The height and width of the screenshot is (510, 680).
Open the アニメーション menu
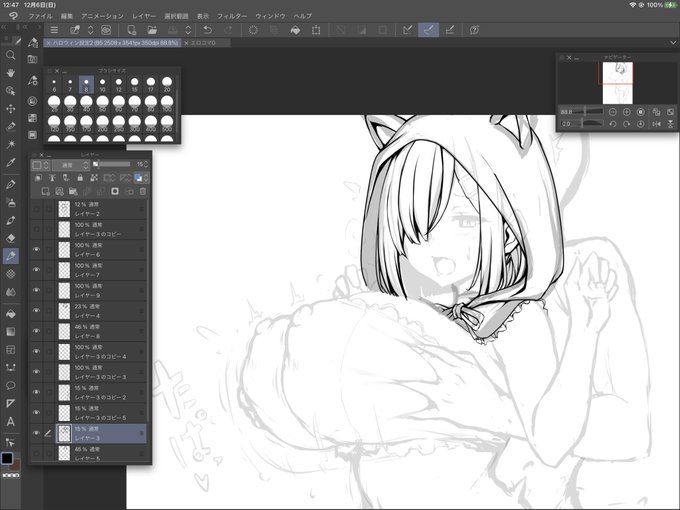coord(102,16)
